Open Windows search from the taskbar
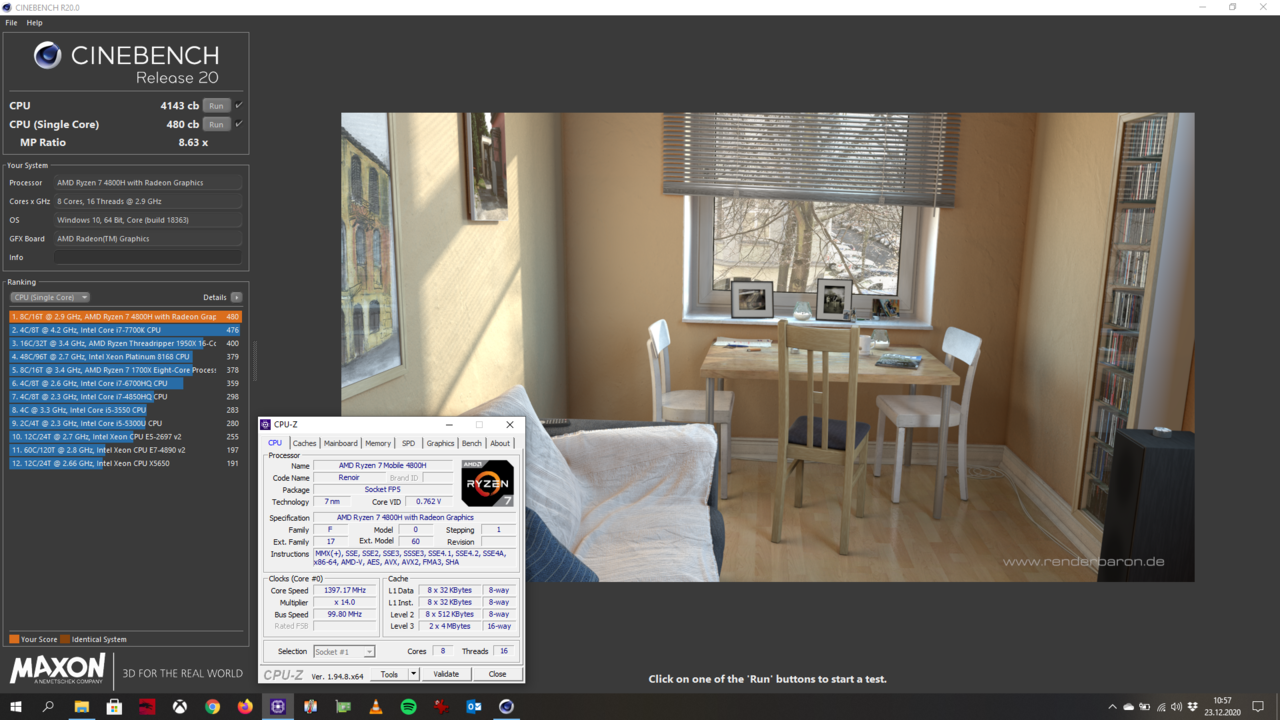This screenshot has height=720, width=1280. pos(48,707)
